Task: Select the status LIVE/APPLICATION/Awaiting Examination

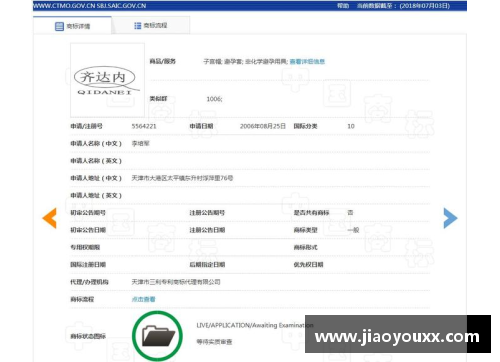Action: [255, 325]
